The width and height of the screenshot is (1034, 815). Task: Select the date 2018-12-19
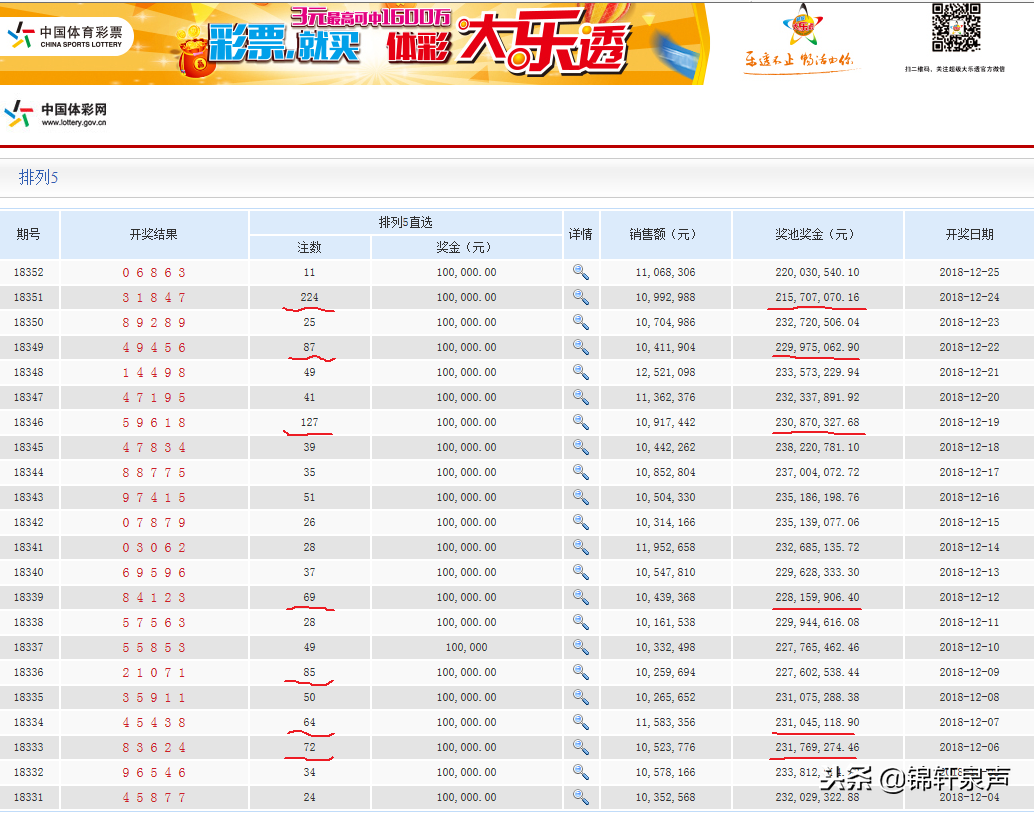pyautogui.click(x=969, y=422)
